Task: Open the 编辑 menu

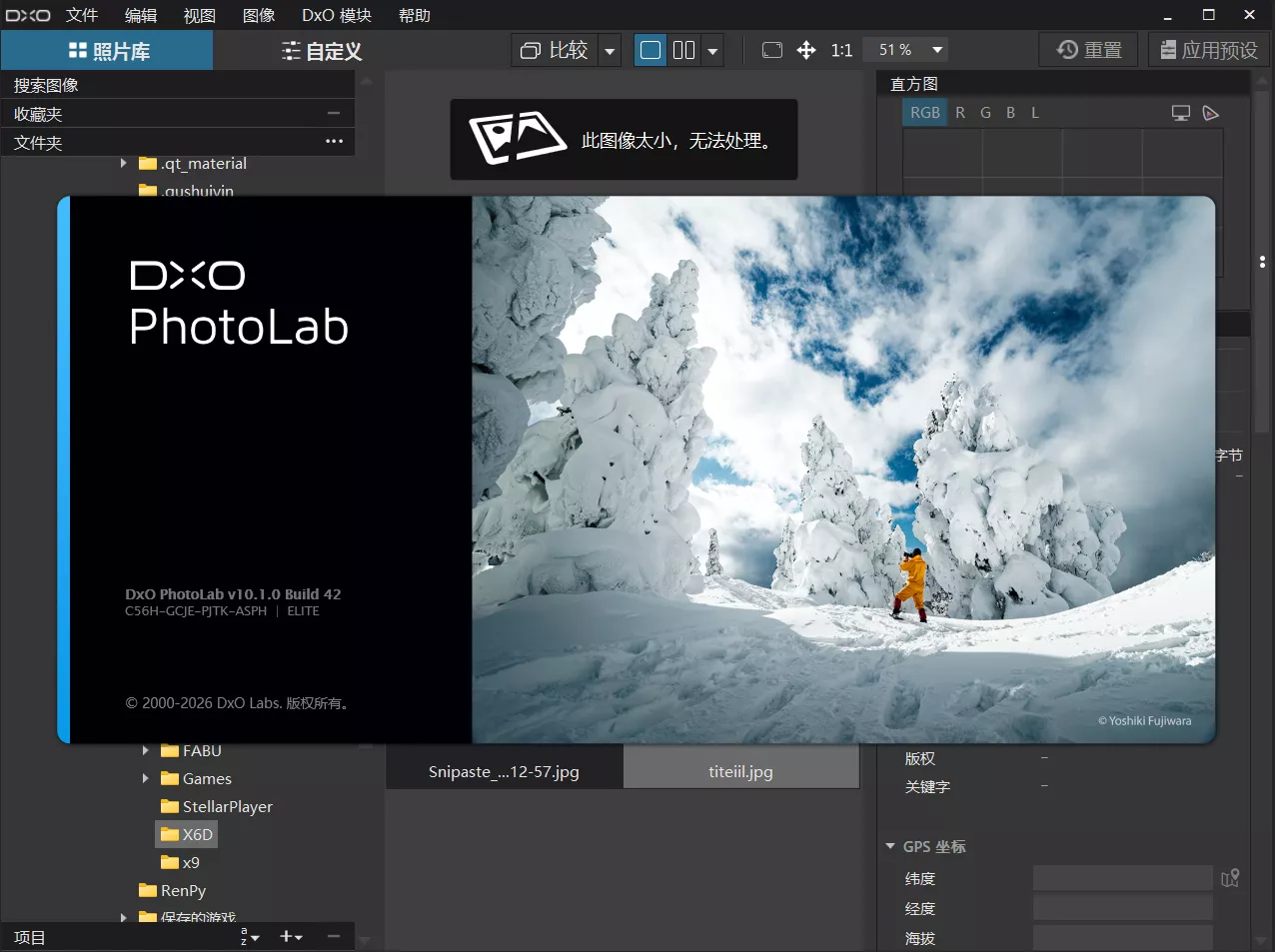Action: pos(141,15)
